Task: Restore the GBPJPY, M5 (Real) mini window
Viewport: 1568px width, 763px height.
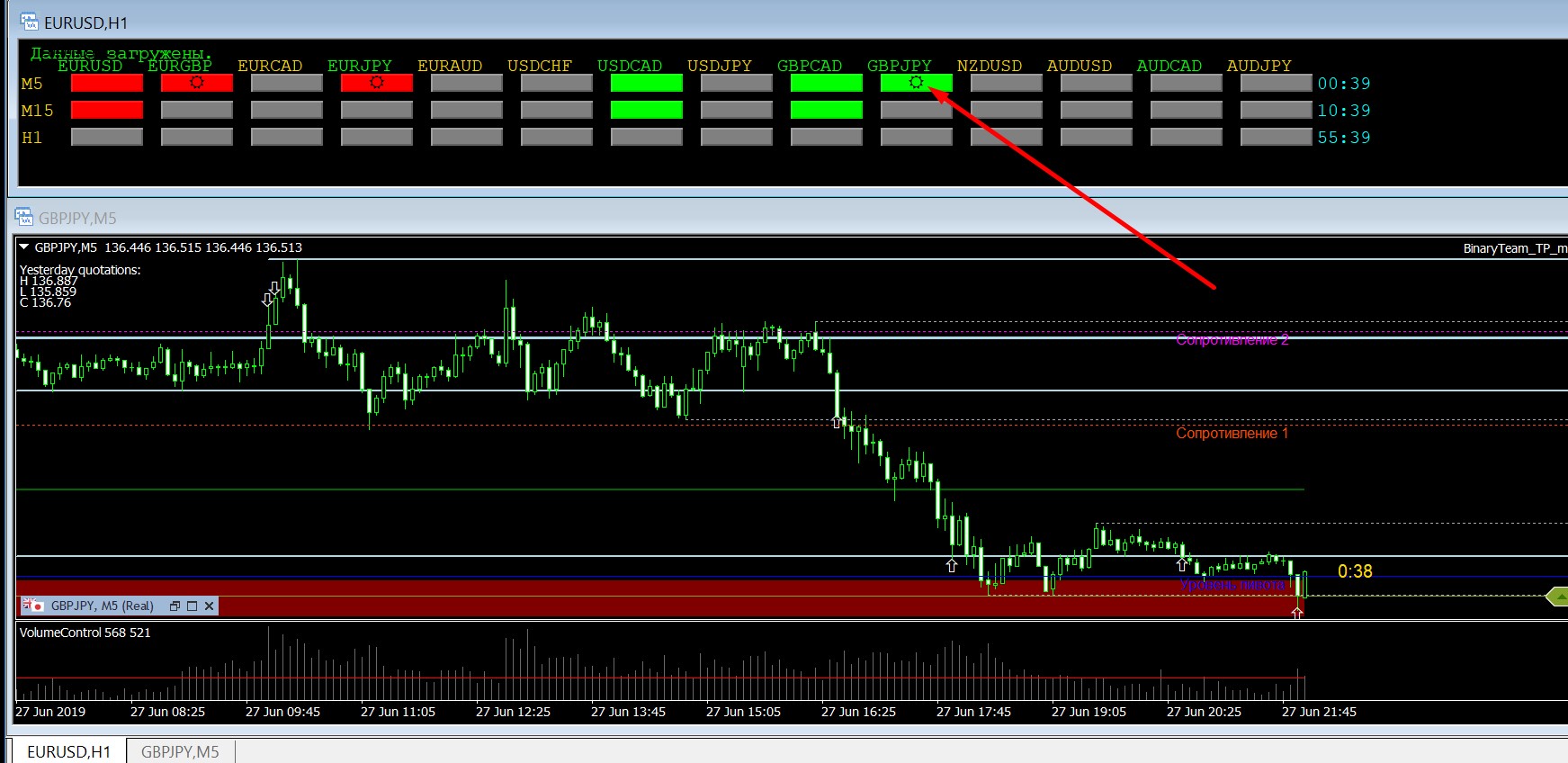Action: click(x=175, y=606)
